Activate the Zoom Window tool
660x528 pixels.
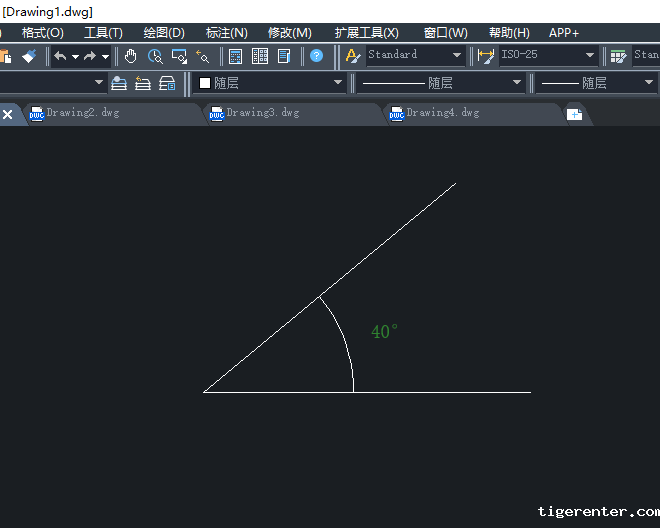[179, 56]
